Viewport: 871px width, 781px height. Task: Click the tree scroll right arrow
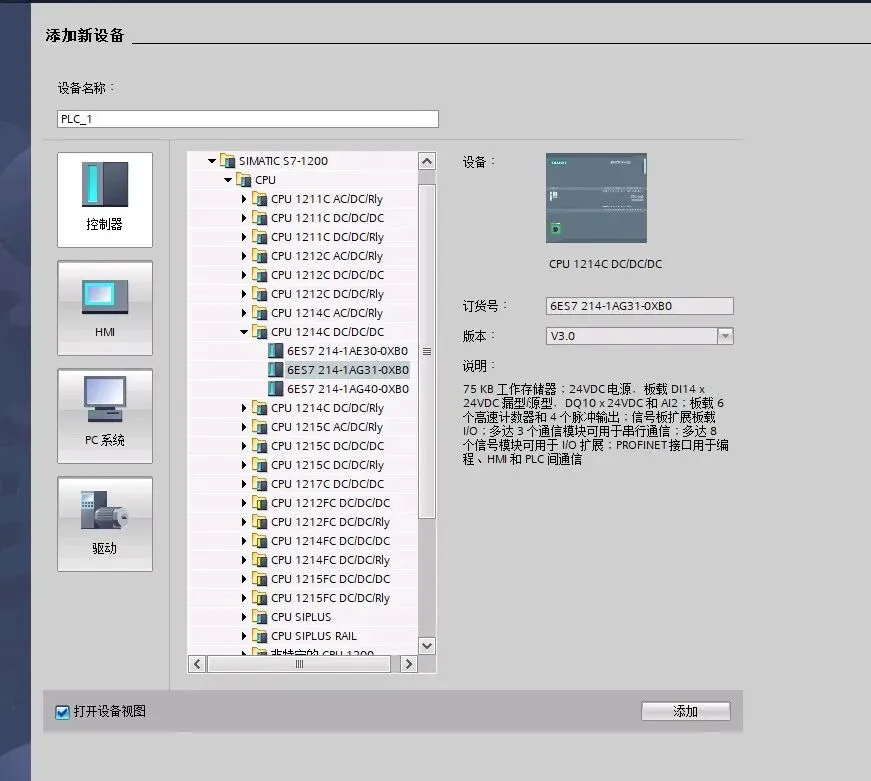409,664
